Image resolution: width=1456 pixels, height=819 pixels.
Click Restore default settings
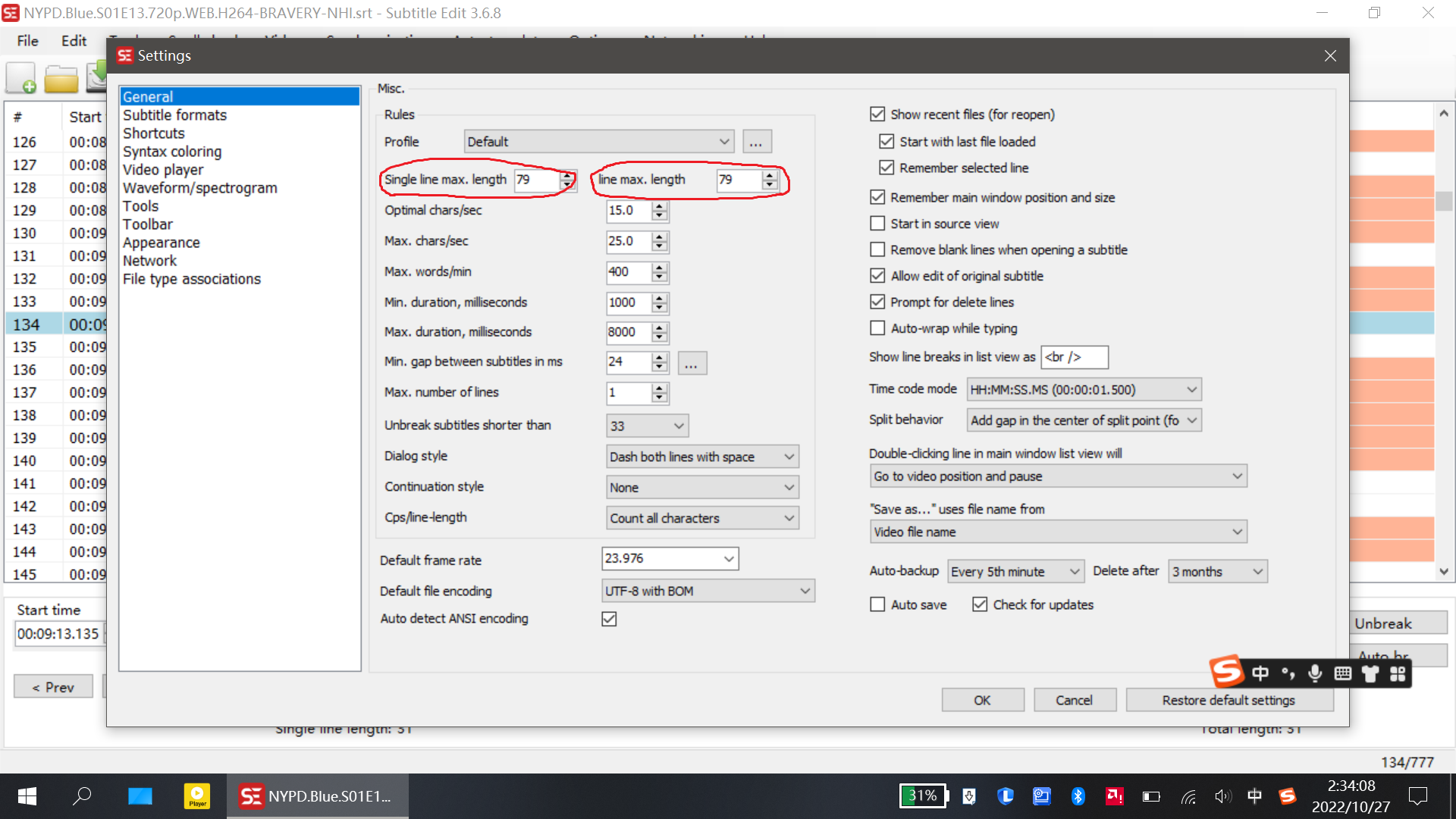click(1229, 699)
